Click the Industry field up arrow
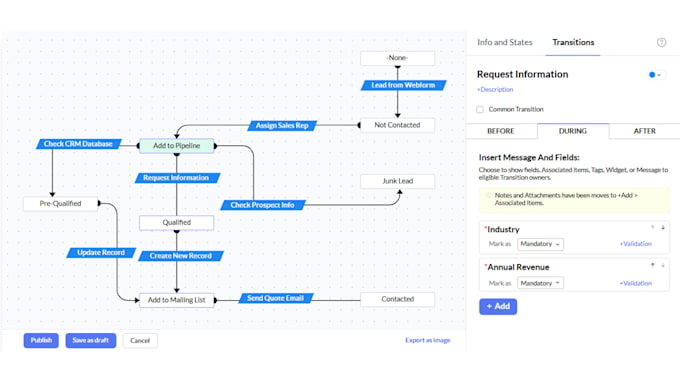 (x=652, y=228)
